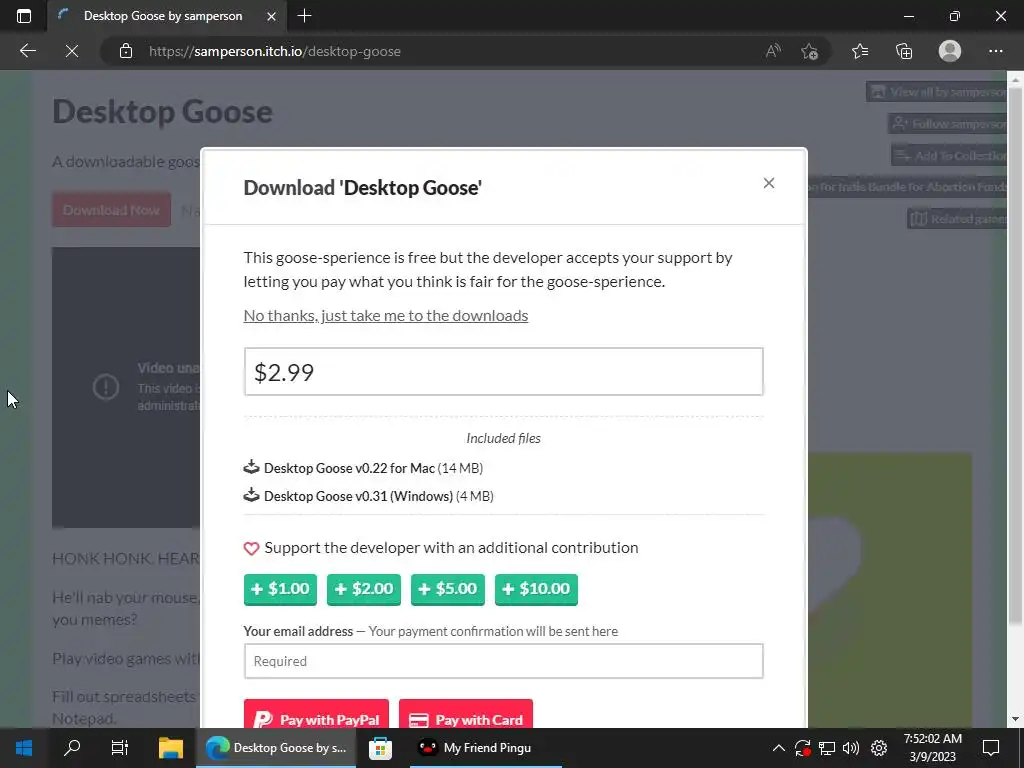Click 'Desktop Goose v0.31 (Windows)' text
1024x768 pixels.
click(359, 496)
